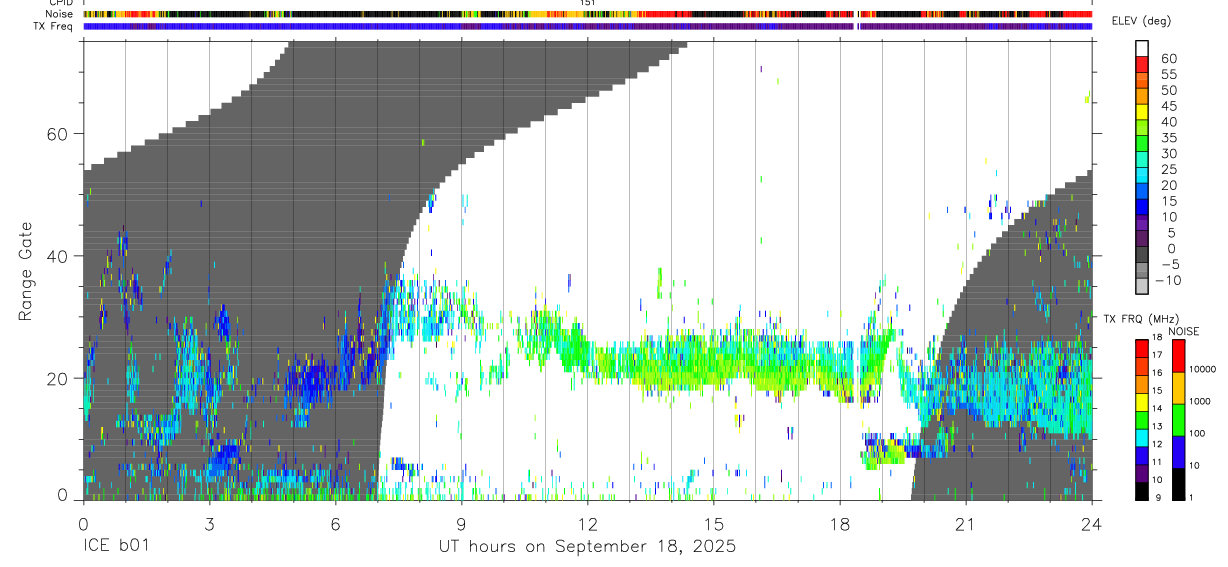Click x-axis hour tick label 6
The image size is (1228, 567).
tap(335, 524)
